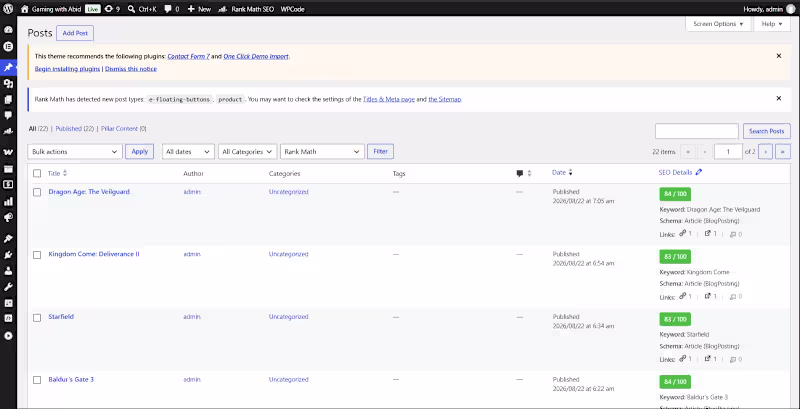This screenshot has height=409, width=800.
Task: Open the All dates dropdown
Action: [188, 151]
